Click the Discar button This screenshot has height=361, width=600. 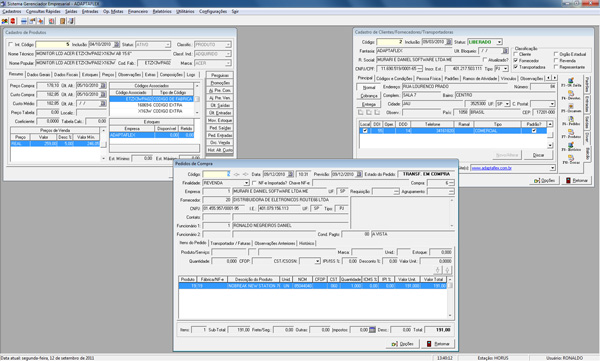[x=538, y=155]
